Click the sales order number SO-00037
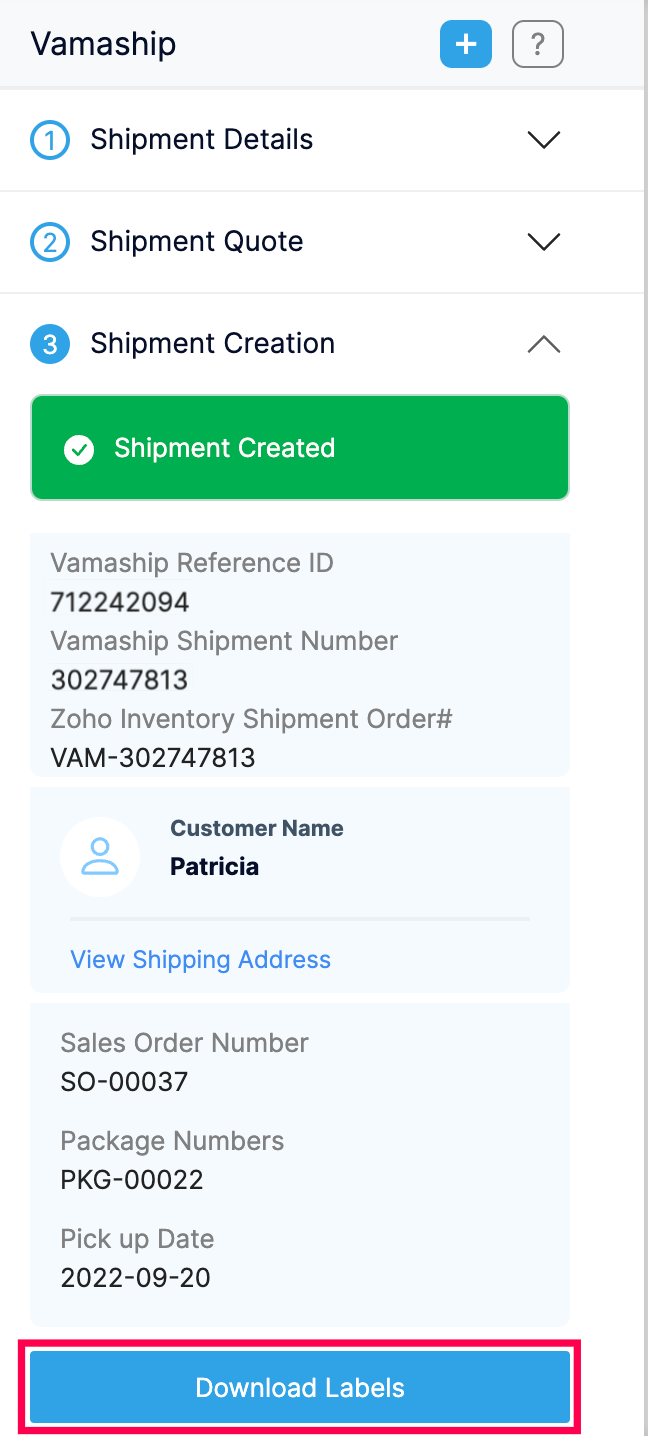 [x=124, y=1082]
